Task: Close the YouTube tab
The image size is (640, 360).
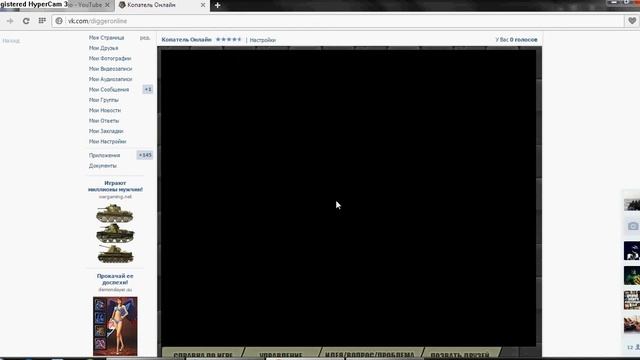Action: [x=107, y=5]
